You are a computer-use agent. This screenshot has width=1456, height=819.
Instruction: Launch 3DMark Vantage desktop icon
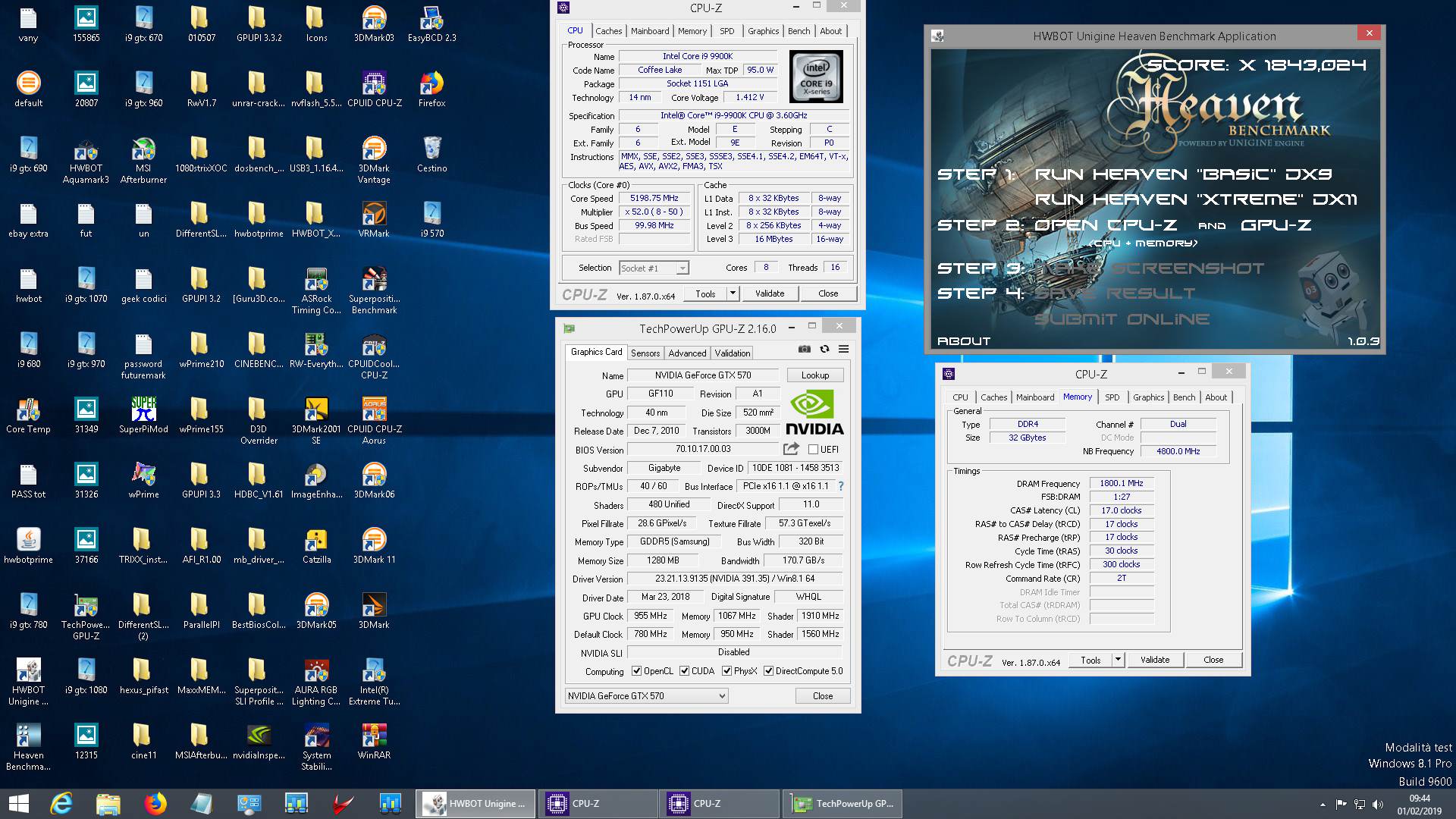[x=374, y=161]
